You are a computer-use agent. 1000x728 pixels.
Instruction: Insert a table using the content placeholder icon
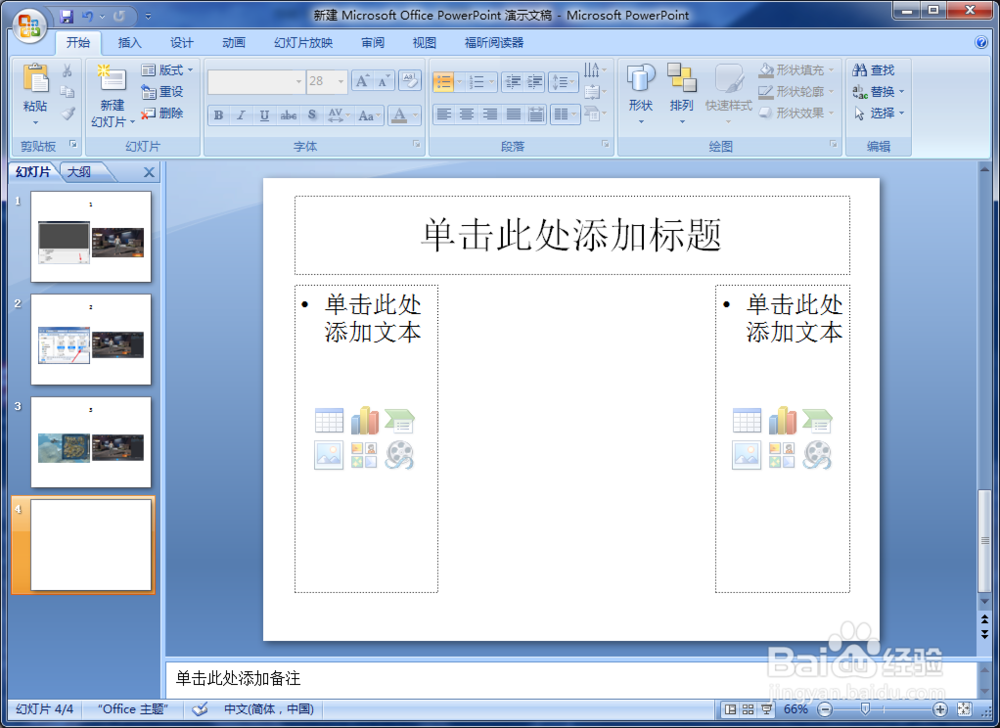pyautogui.click(x=329, y=419)
